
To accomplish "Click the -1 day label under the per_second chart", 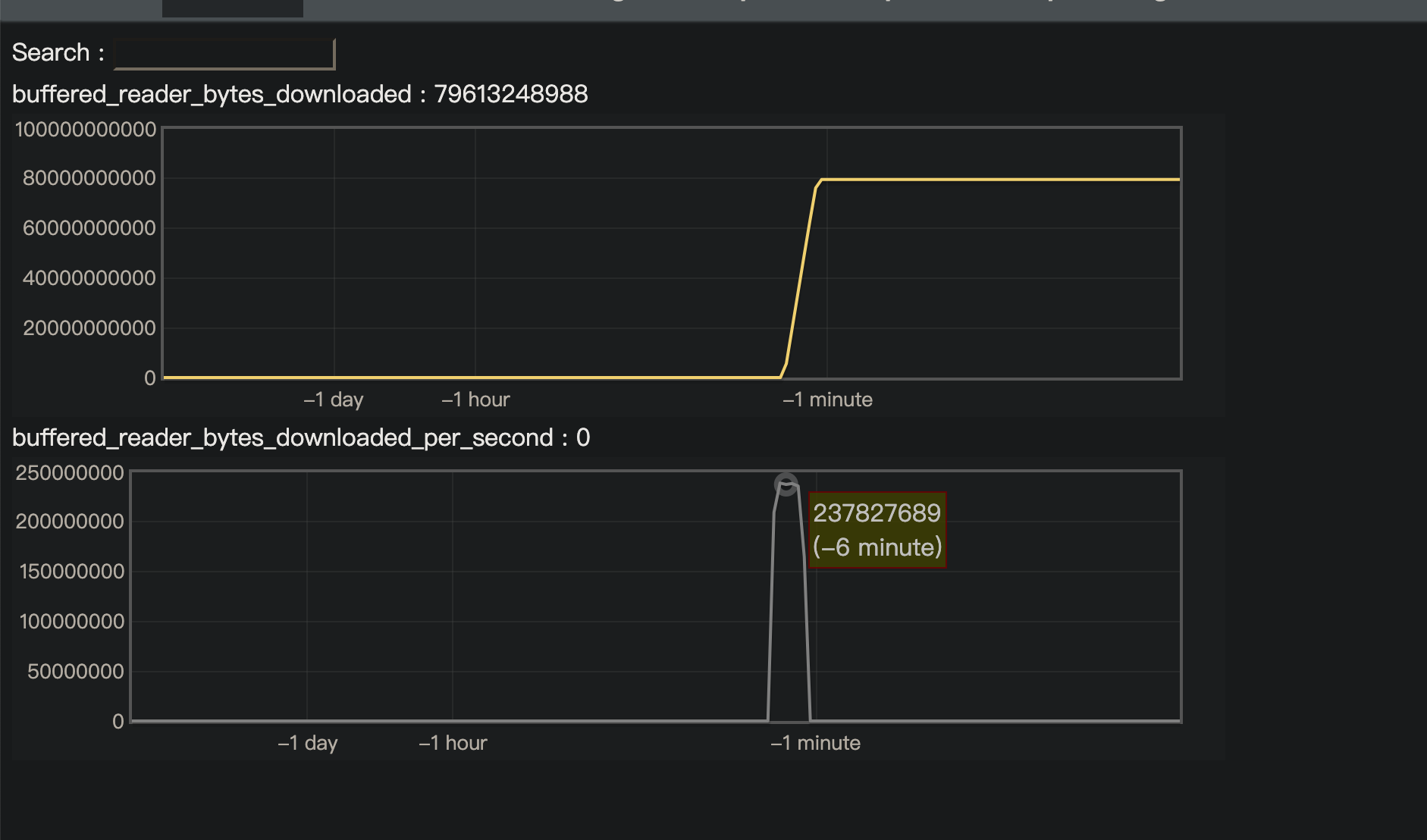I will coord(307,743).
